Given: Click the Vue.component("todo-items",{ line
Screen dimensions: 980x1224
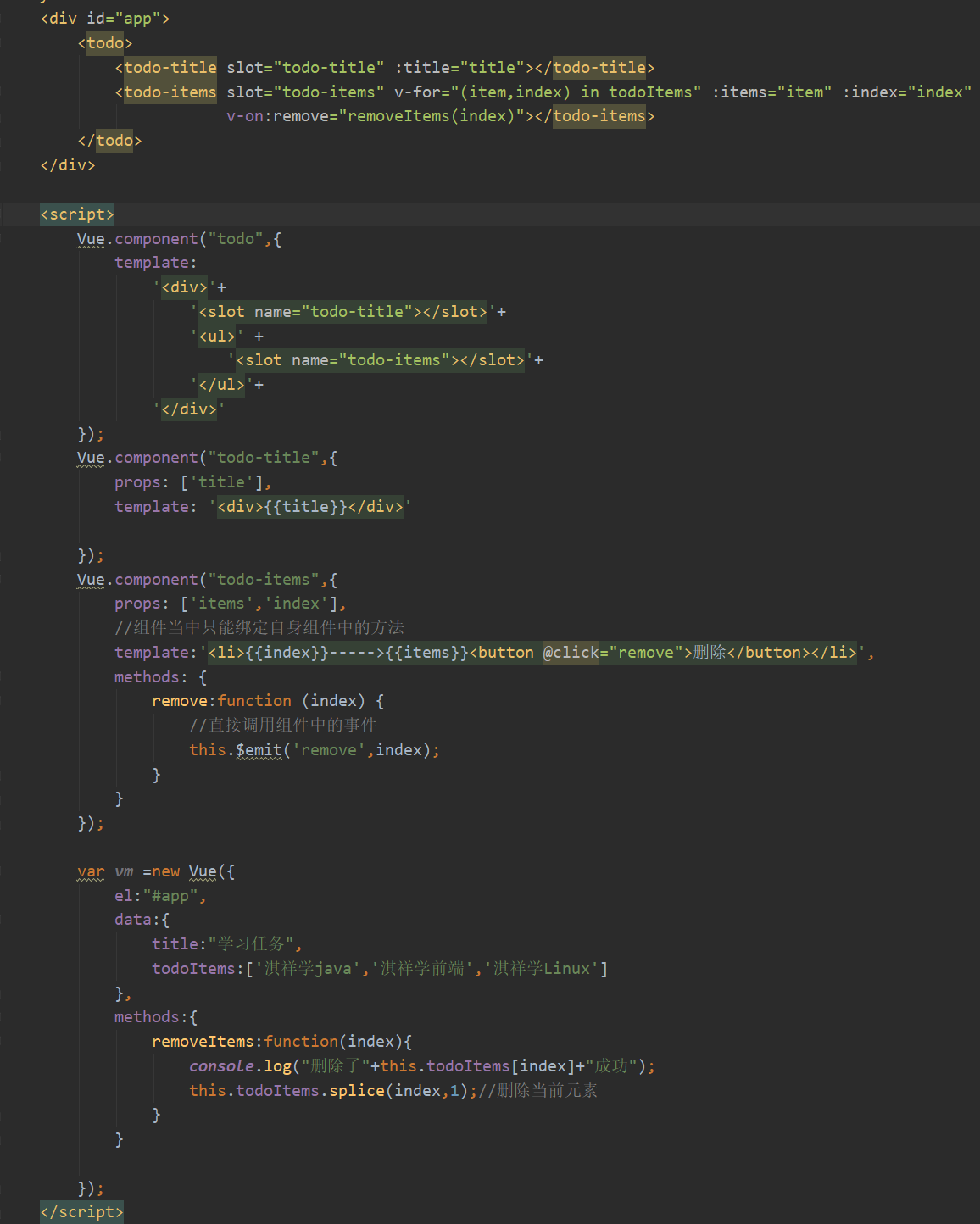Looking at the screenshot, I should 207,580.
